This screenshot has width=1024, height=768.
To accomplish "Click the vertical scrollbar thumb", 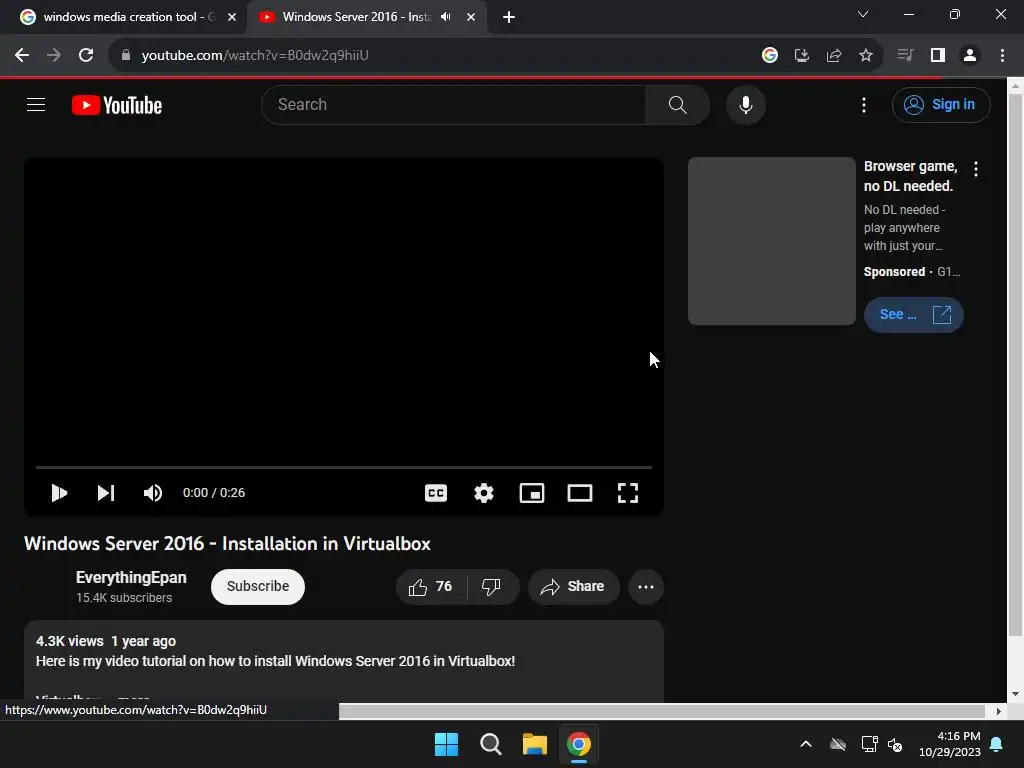I will (x=1015, y=364).
